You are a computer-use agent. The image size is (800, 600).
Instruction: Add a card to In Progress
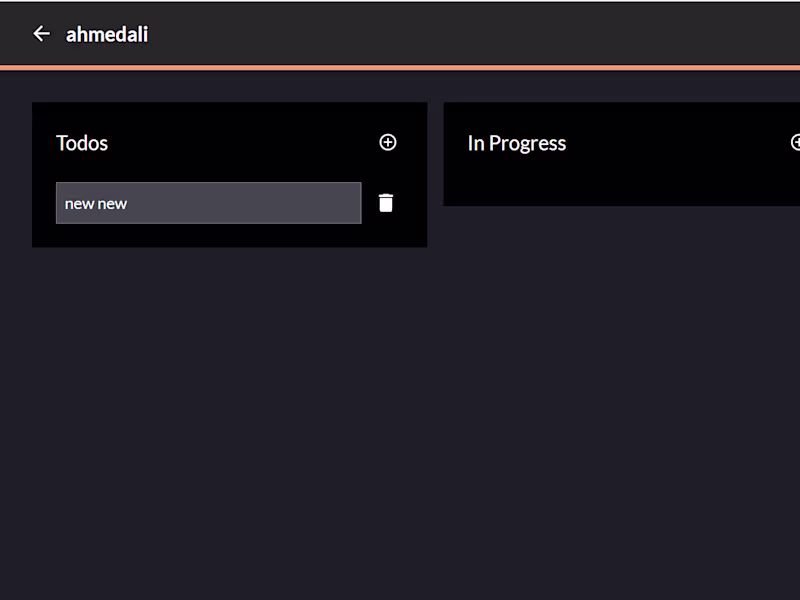coord(796,142)
